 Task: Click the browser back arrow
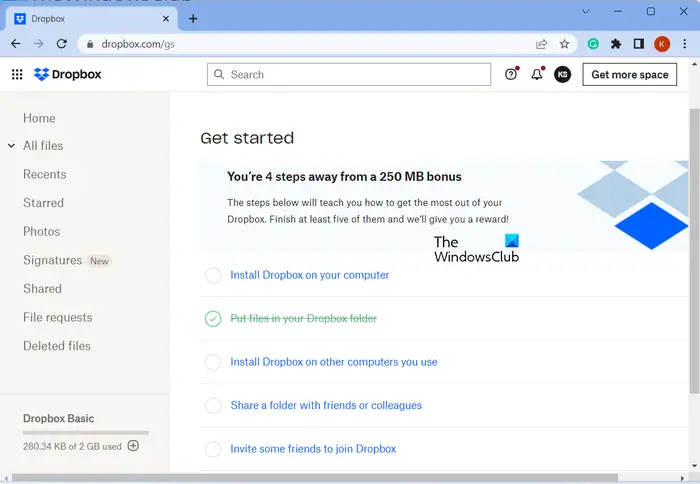(x=16, y=44)
